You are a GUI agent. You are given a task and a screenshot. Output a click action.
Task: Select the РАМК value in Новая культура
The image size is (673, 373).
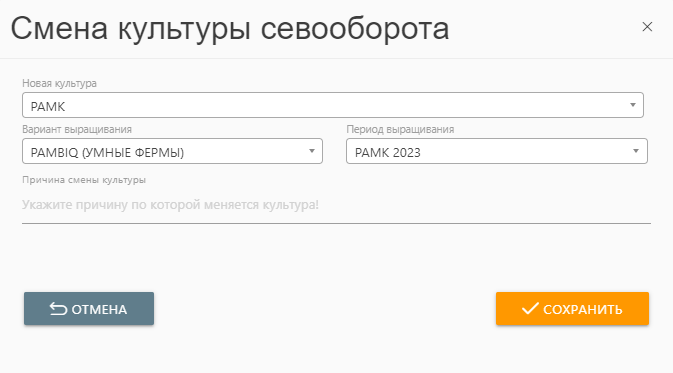[48, 106]
